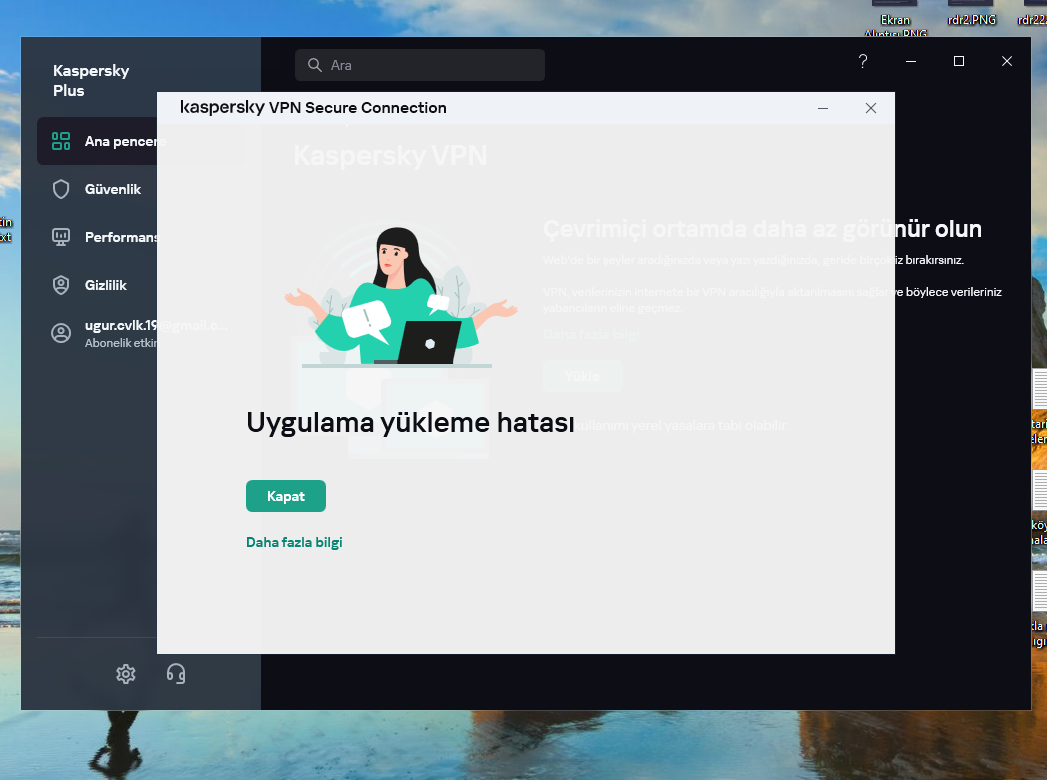Click the Kapat button in VPN dialog
The height and width of the screenshot is (780, 1047).
286,496
